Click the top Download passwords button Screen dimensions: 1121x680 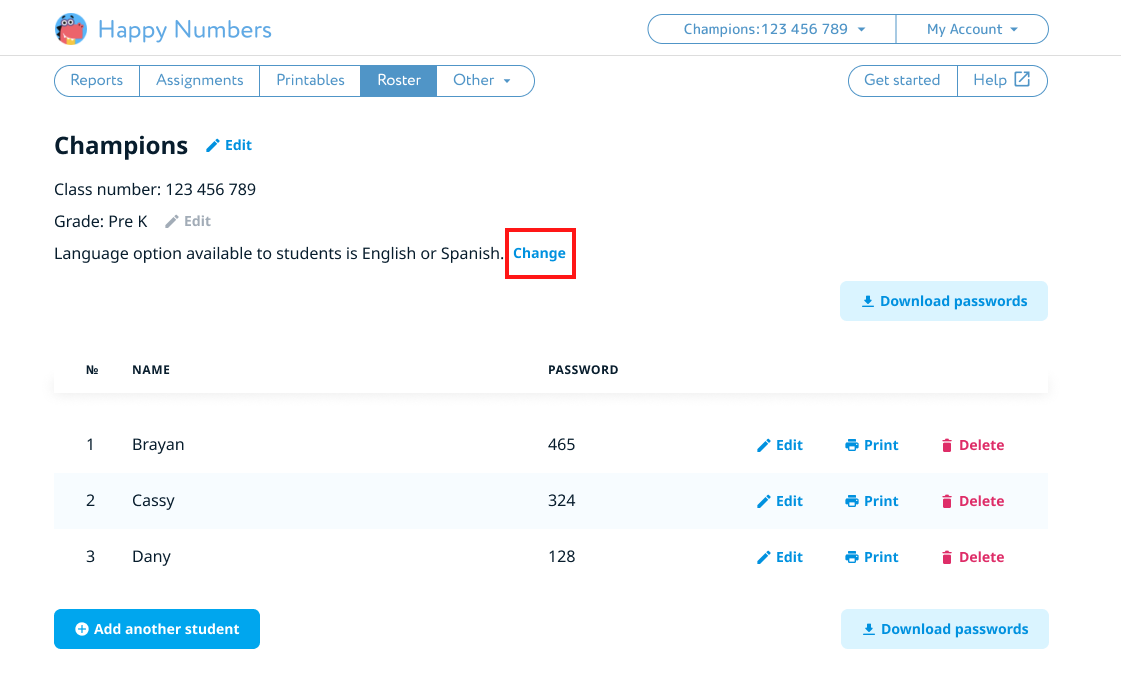944,301
